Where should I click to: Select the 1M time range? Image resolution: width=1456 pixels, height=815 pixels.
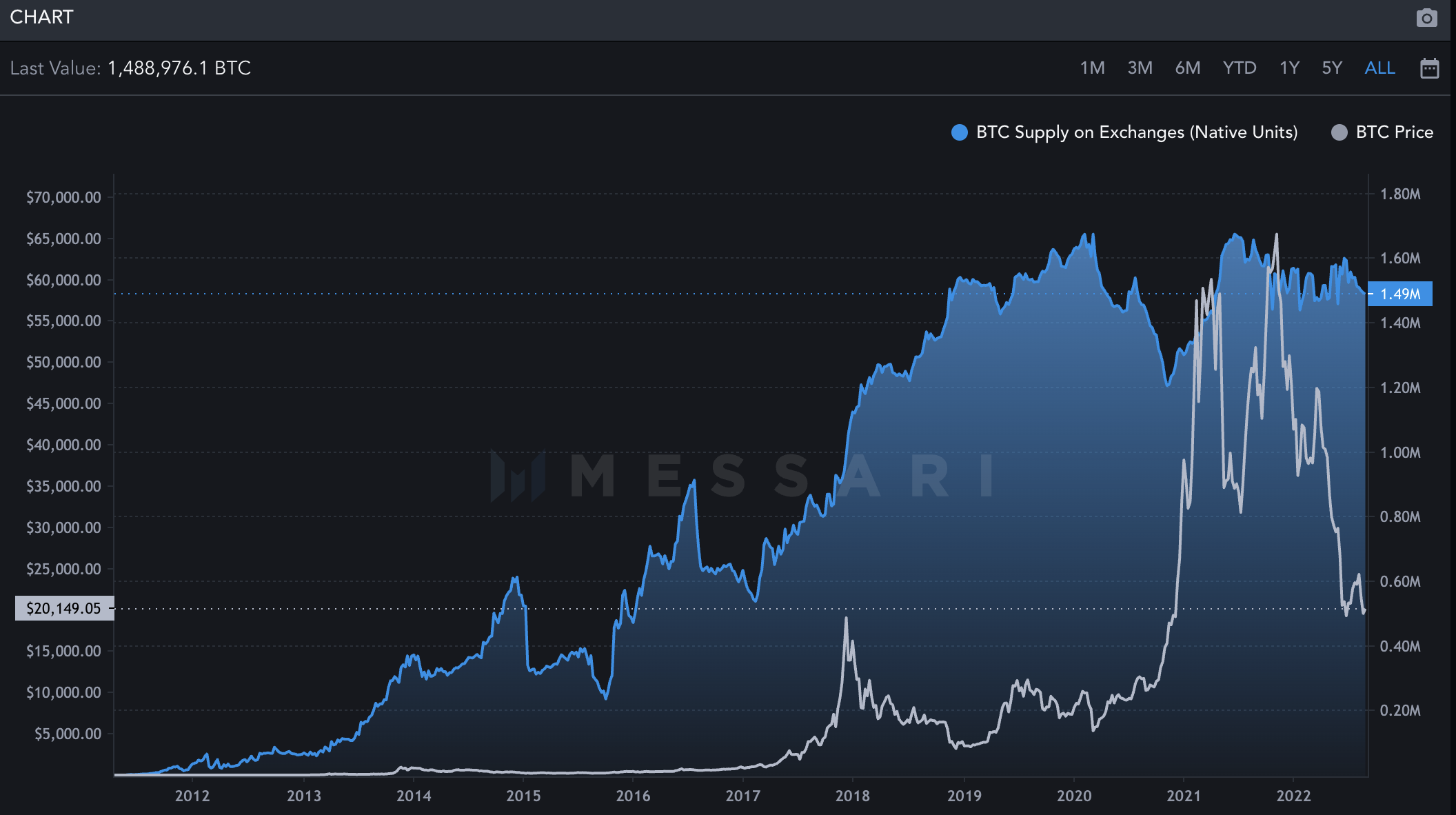click(1092, 68)
